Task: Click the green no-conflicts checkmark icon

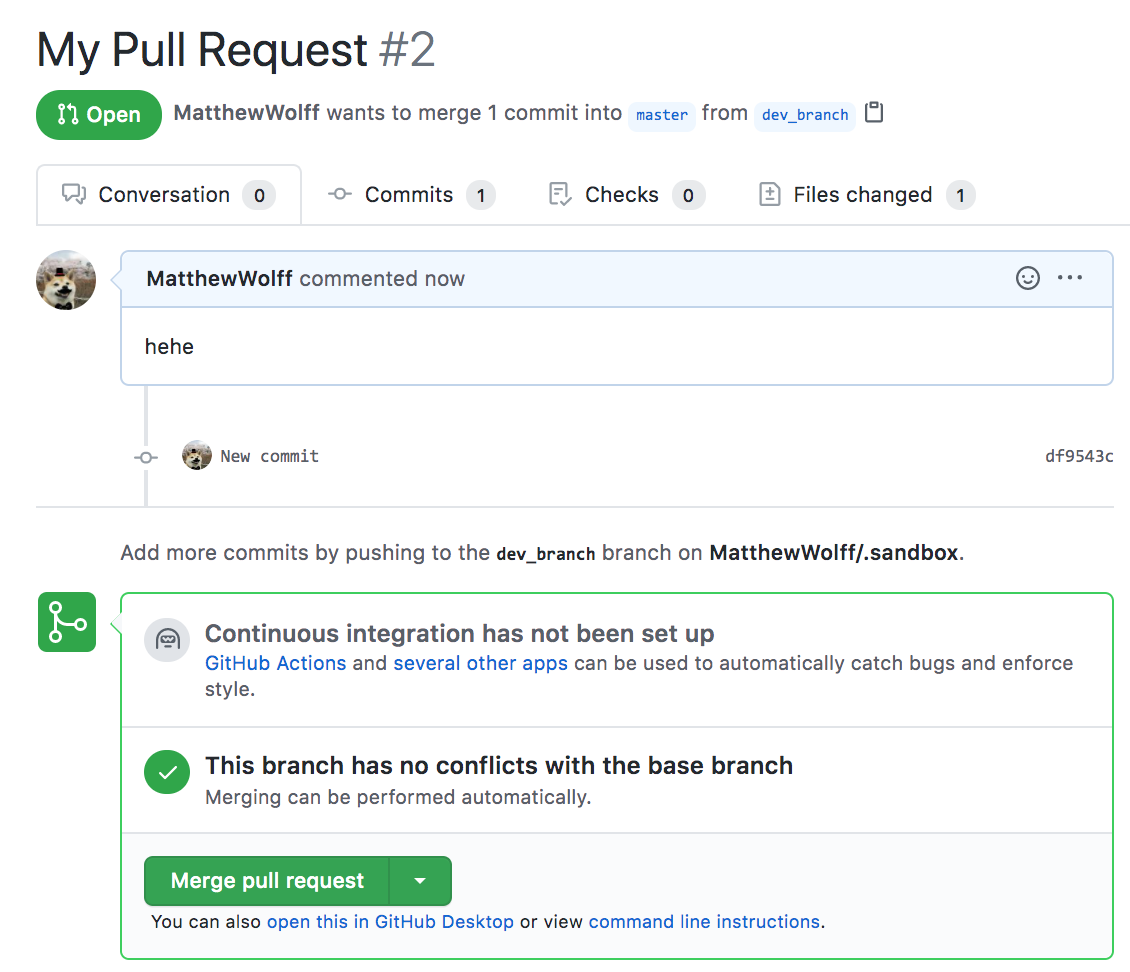Action: 167,772
